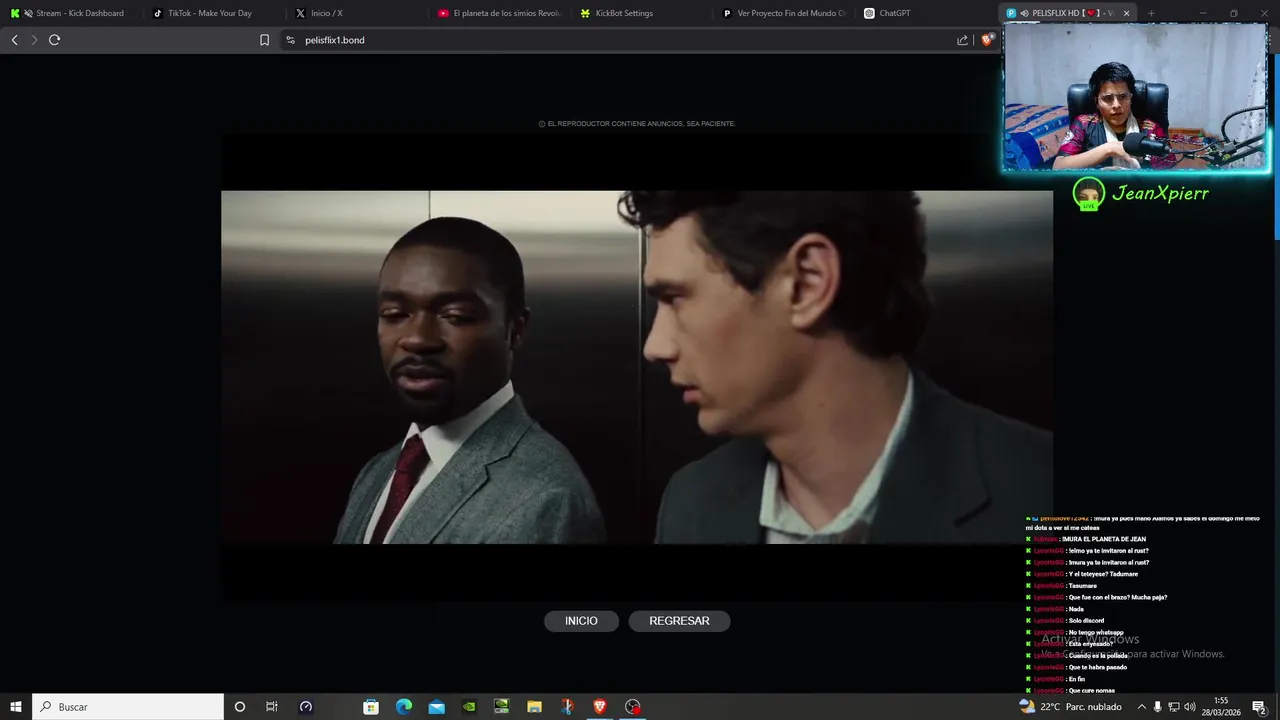
Task: Click the share icon in the address bar
Action: [962, 40]
